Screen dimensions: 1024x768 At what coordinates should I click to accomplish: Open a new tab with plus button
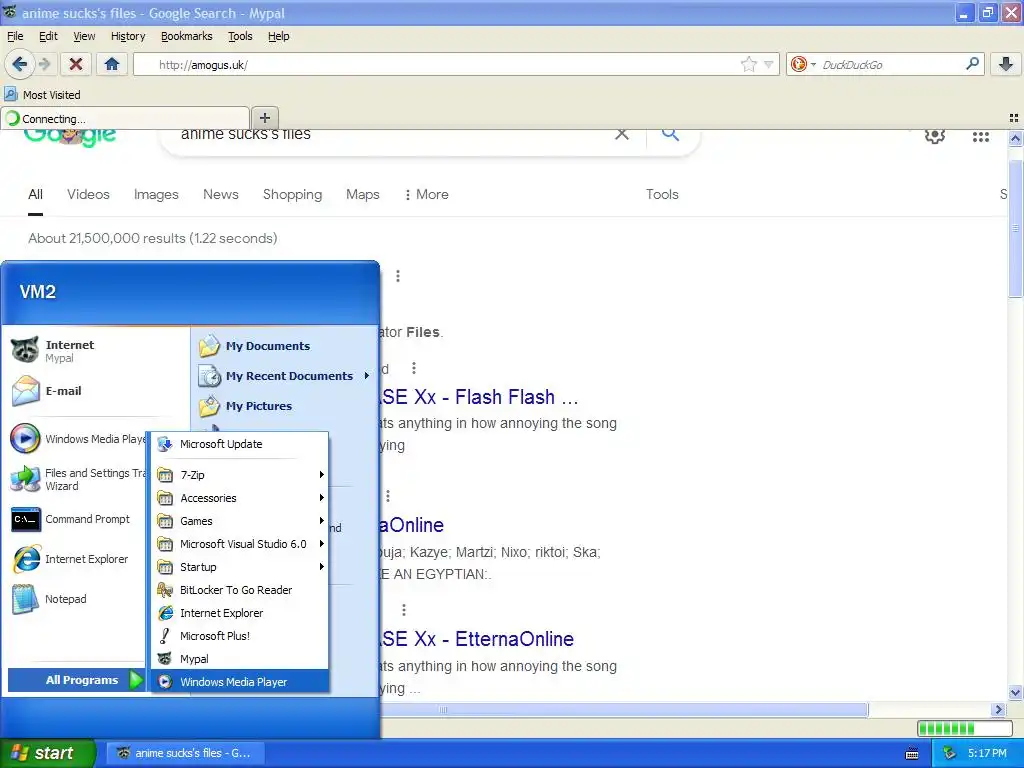pos(264,118)
